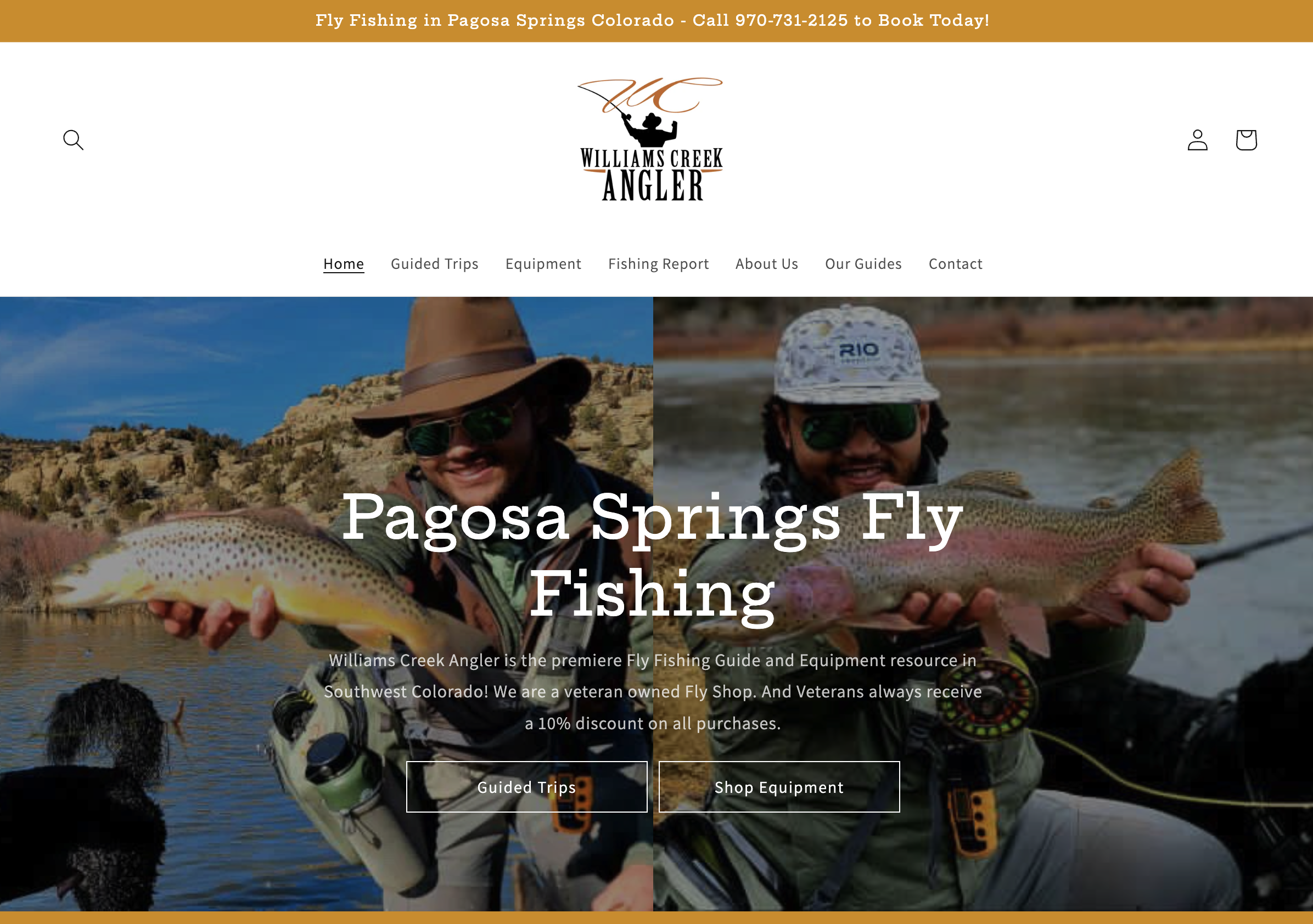Click the veteran discount description paragraph
Screen dimensions: 1313x924
pos(653,691)
